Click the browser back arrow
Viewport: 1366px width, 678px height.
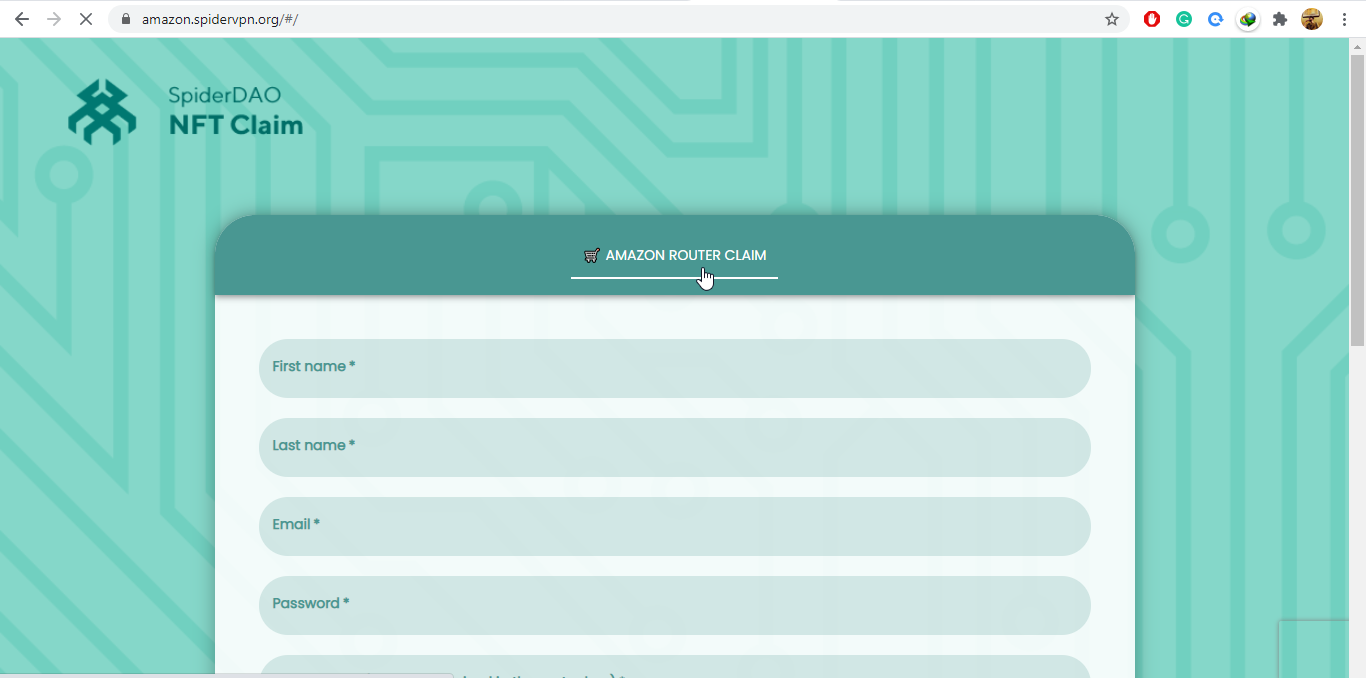[x=21, y=19]
